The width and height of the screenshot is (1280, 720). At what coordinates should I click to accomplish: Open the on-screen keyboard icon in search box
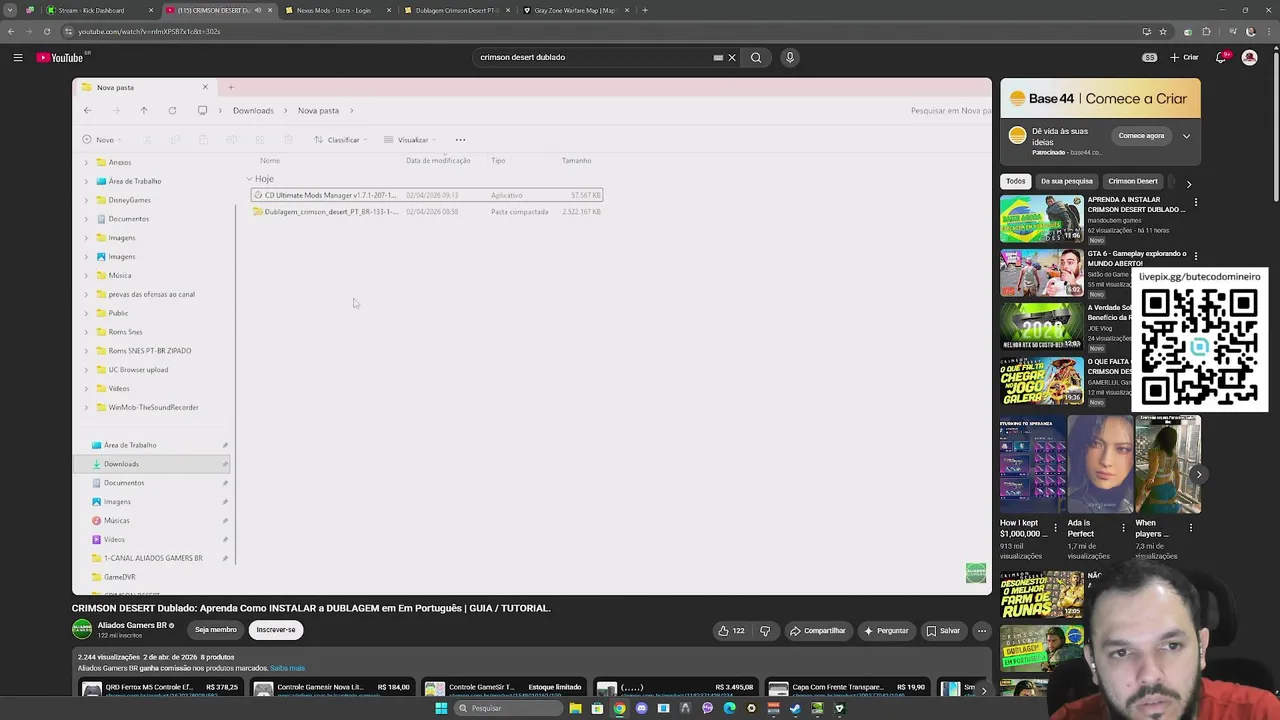718,58
